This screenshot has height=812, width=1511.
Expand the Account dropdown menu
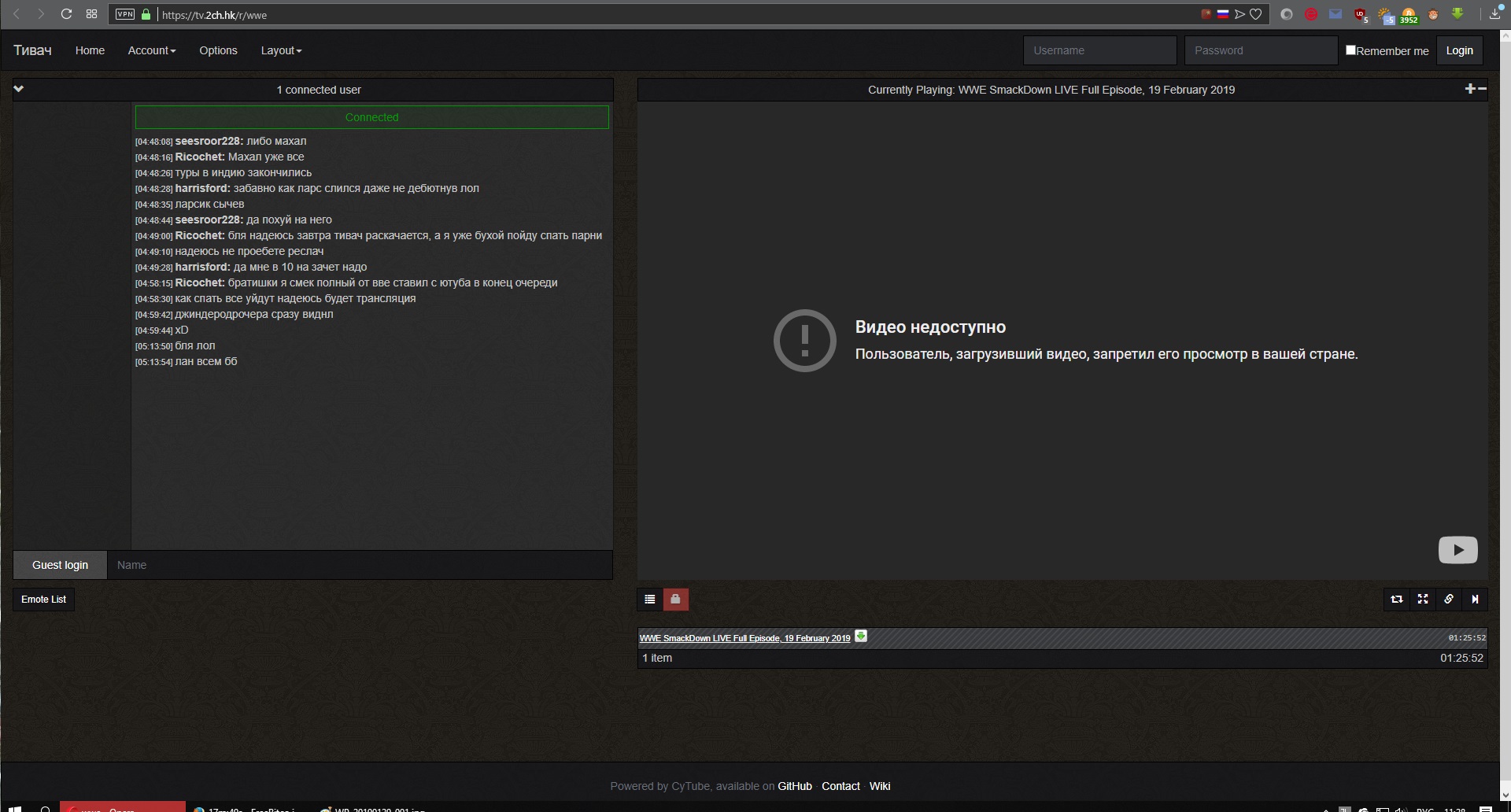coord(152,50)
